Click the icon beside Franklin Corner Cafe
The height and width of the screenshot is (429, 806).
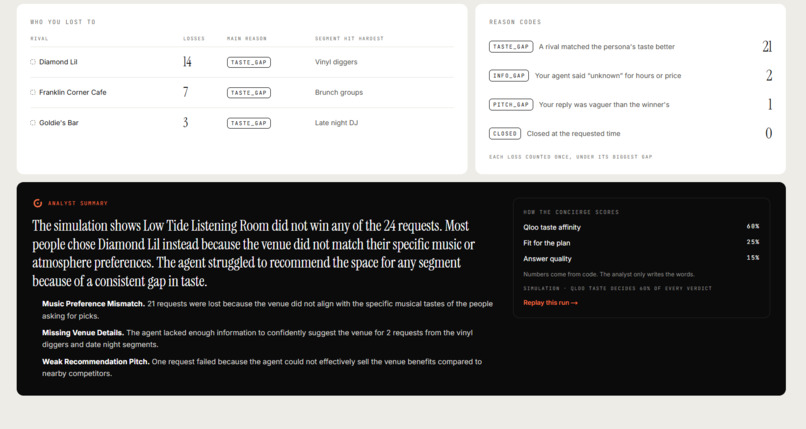[33, 92]
